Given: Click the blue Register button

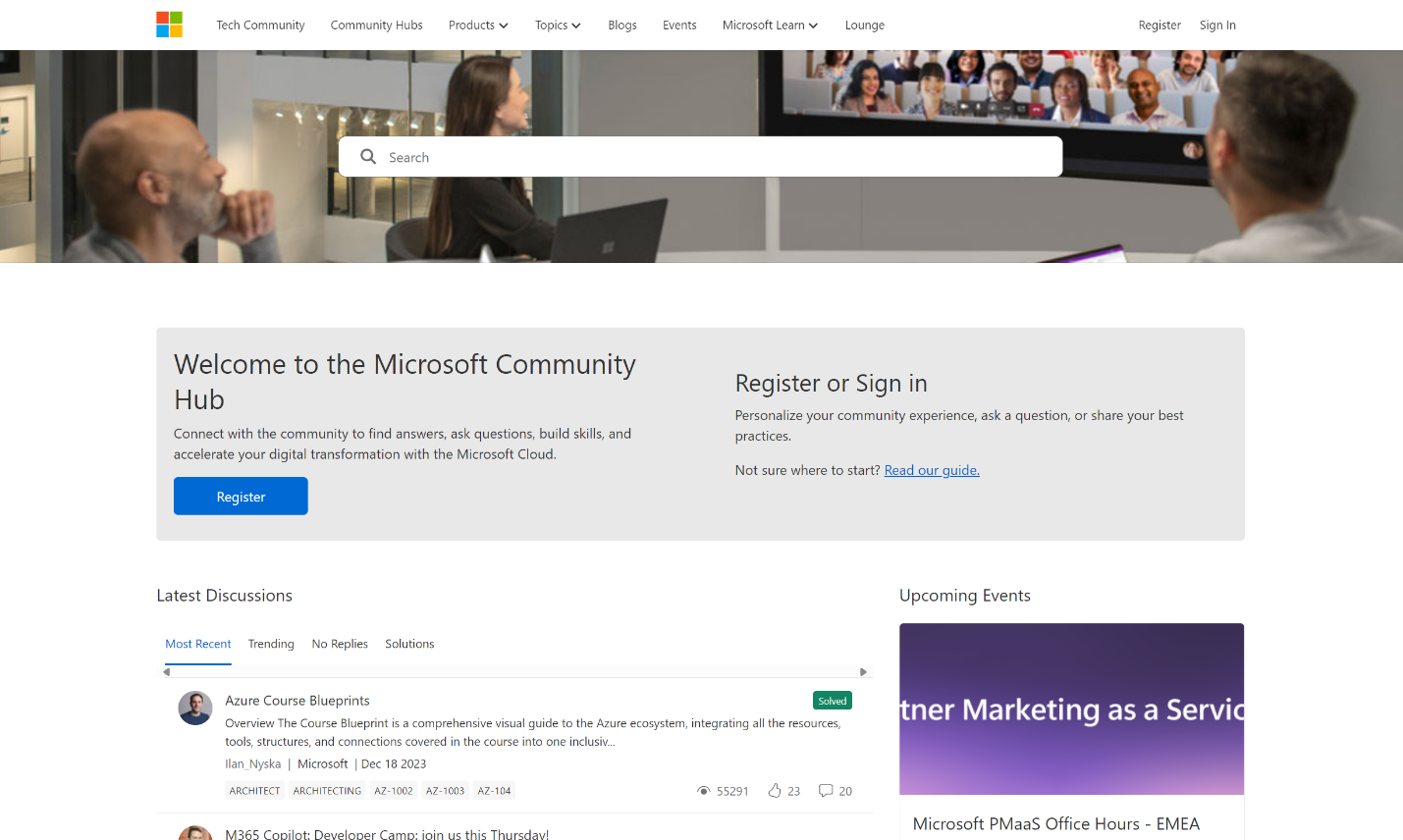Looking at the screenshot, I should 241,496.
